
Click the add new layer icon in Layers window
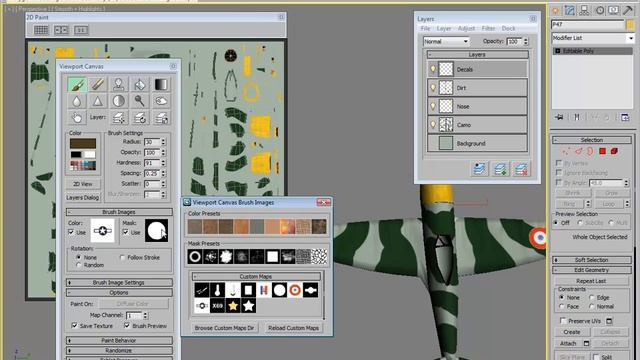tap(500, 169)
